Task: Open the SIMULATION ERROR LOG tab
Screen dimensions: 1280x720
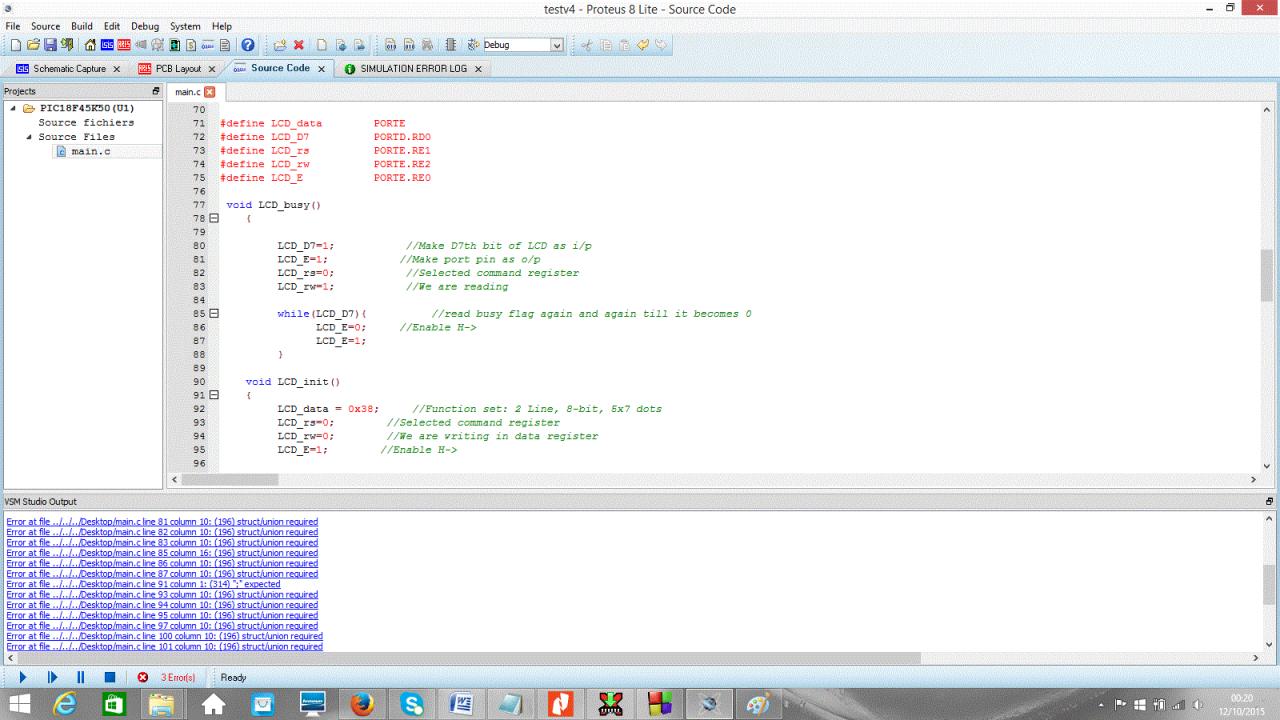Action: (x=413, y=69)
